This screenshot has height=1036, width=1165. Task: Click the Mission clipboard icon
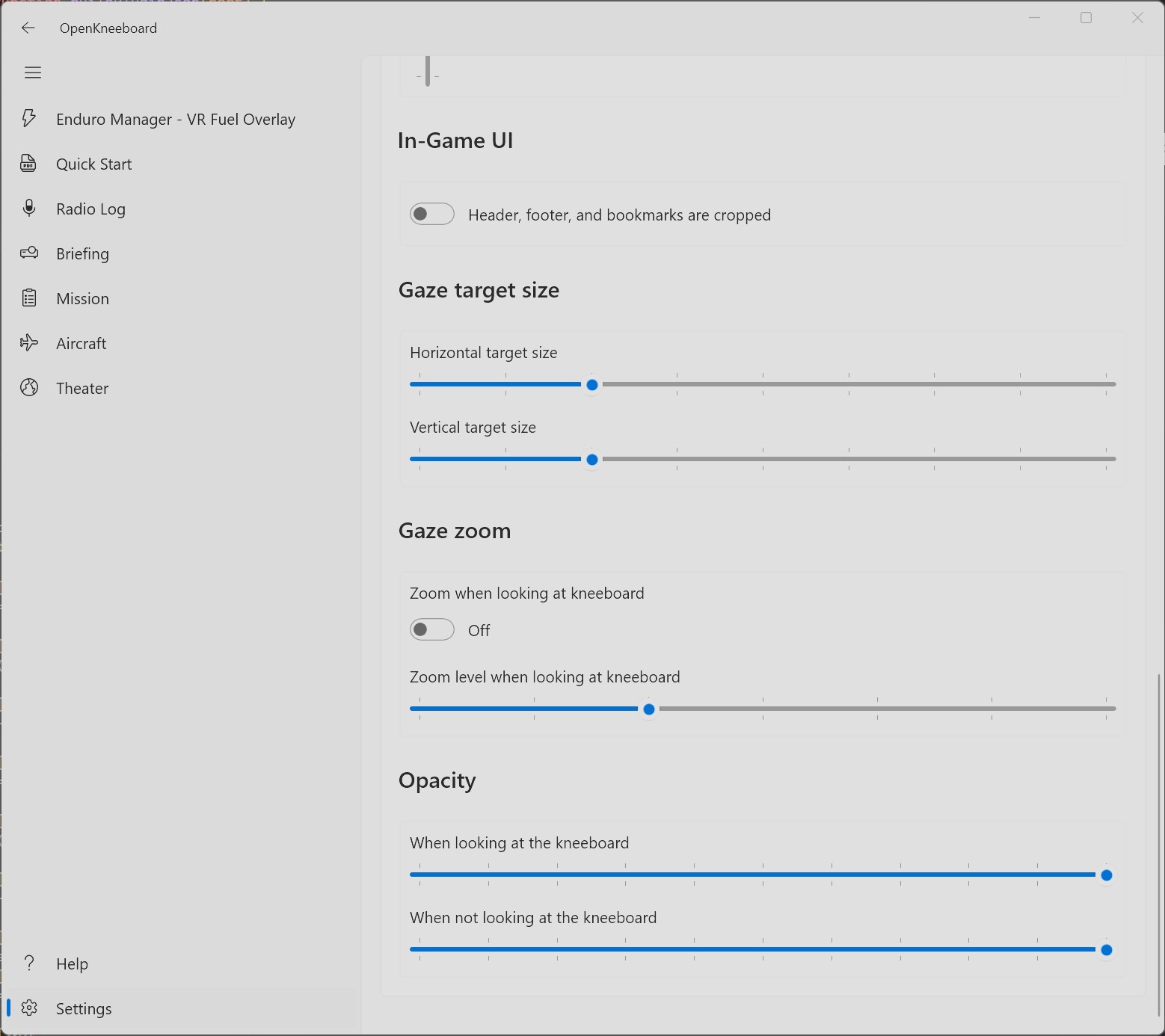tap(29, 298)
